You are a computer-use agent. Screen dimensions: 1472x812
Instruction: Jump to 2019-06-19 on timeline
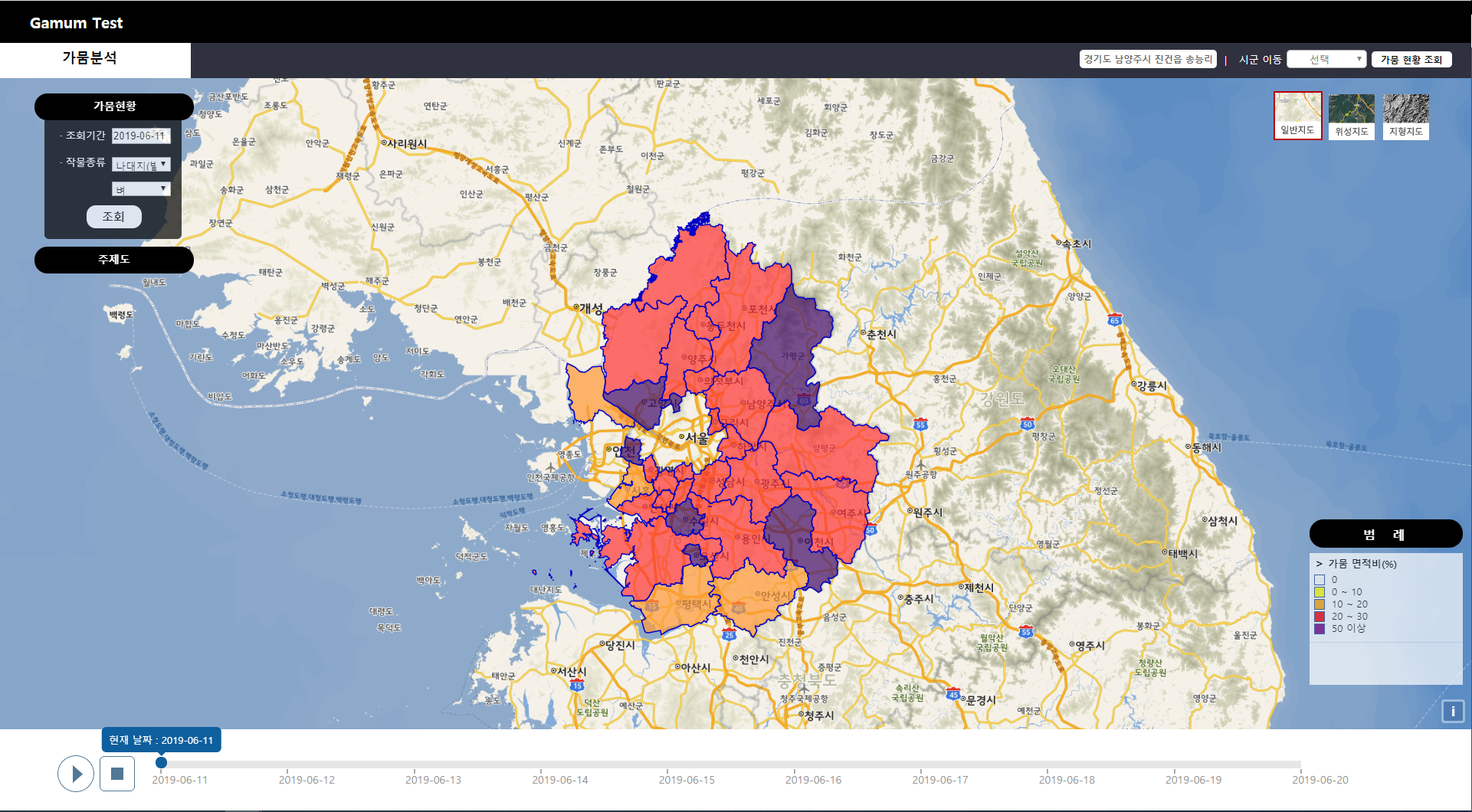click(x=1193, y=780)
